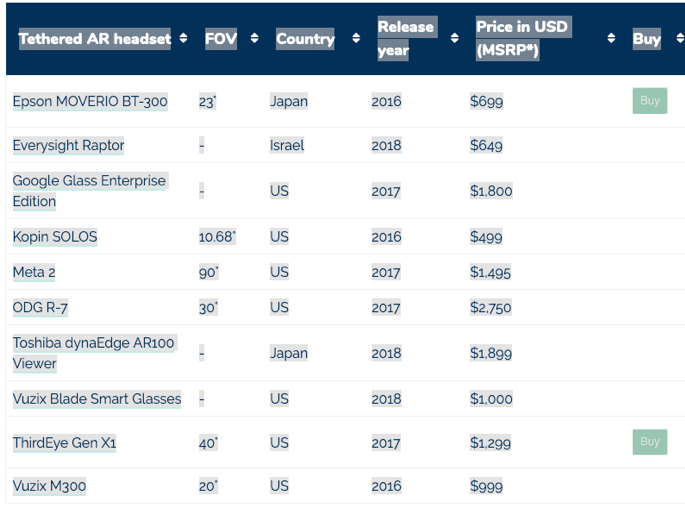Open the Vuzix Blade Smart Glasses link
The width and height of the screenshot is (685, 514).
click(x=96, y=398)
